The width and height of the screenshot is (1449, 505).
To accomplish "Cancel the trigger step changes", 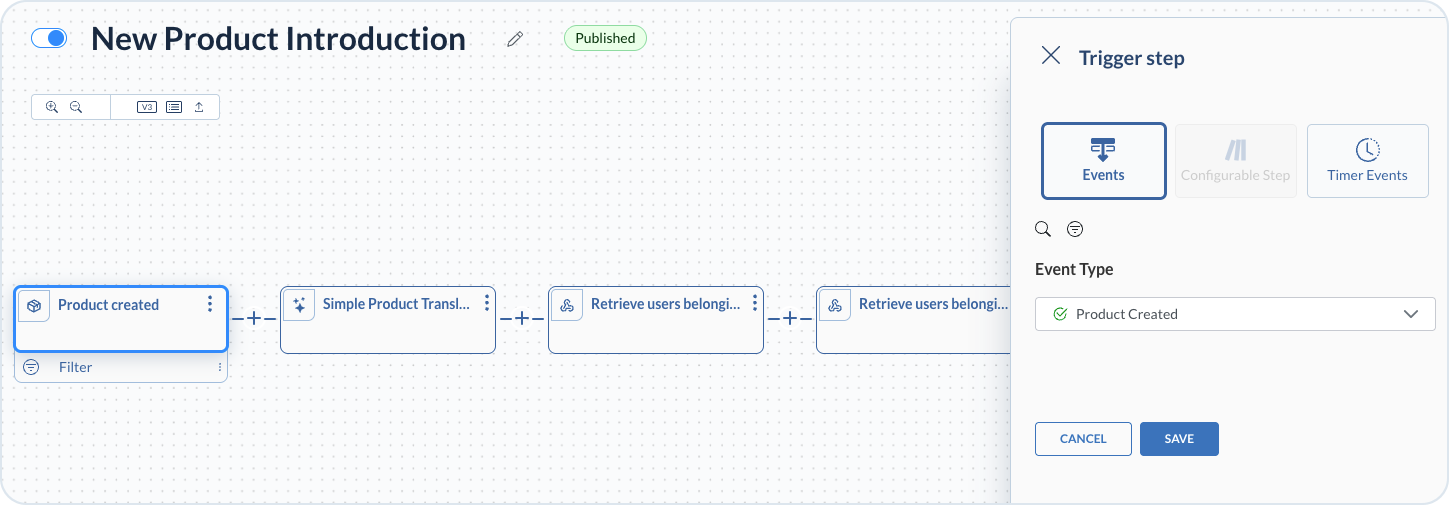I will click(1083, 439).
